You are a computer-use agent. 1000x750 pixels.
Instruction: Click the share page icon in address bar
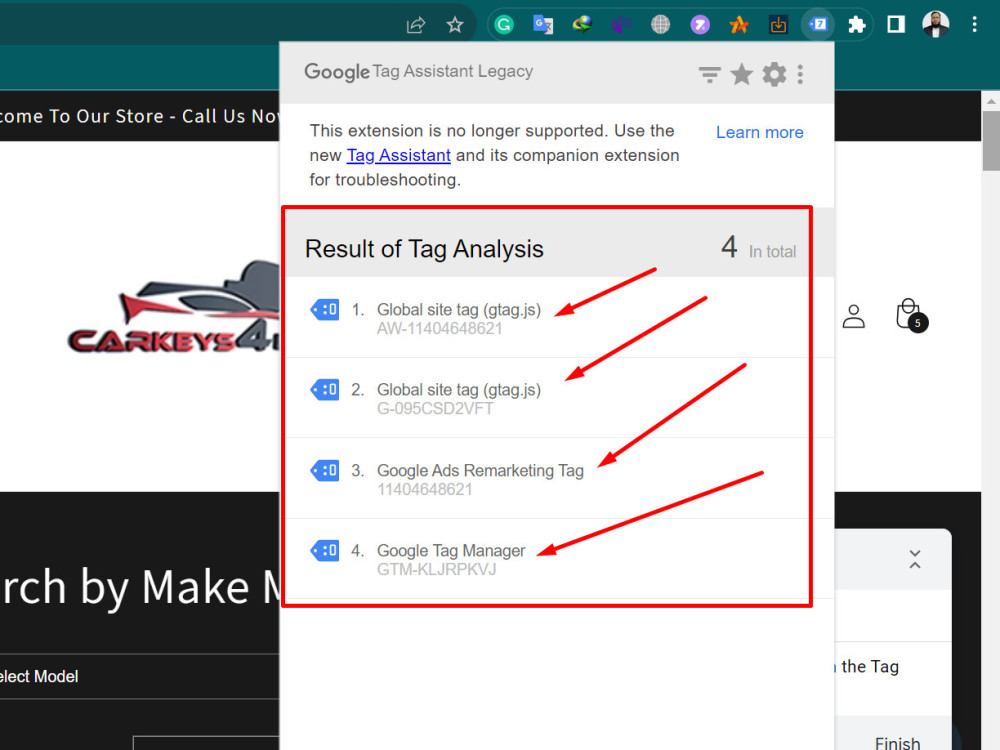point(416,25)
